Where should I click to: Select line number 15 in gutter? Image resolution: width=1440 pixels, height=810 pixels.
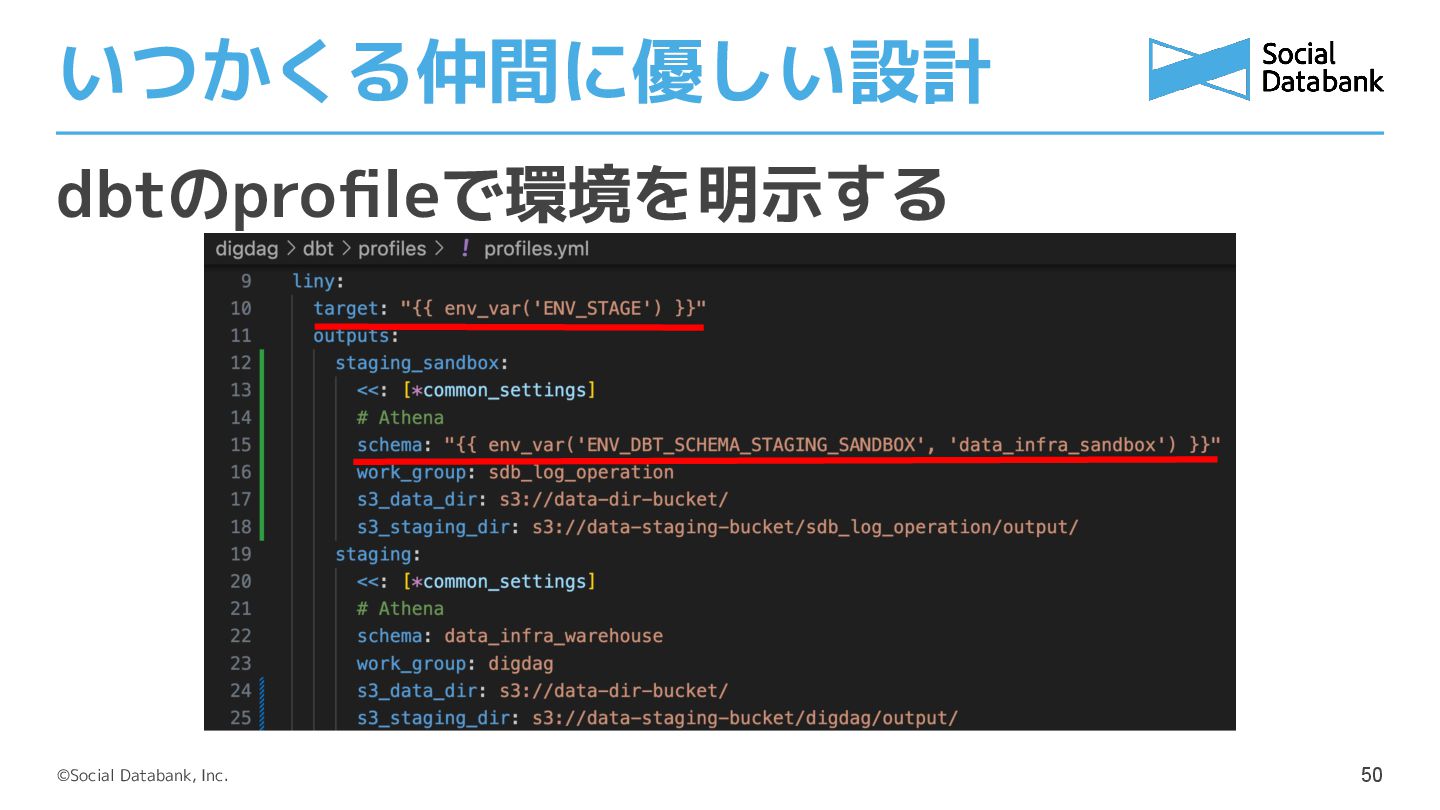241,444
